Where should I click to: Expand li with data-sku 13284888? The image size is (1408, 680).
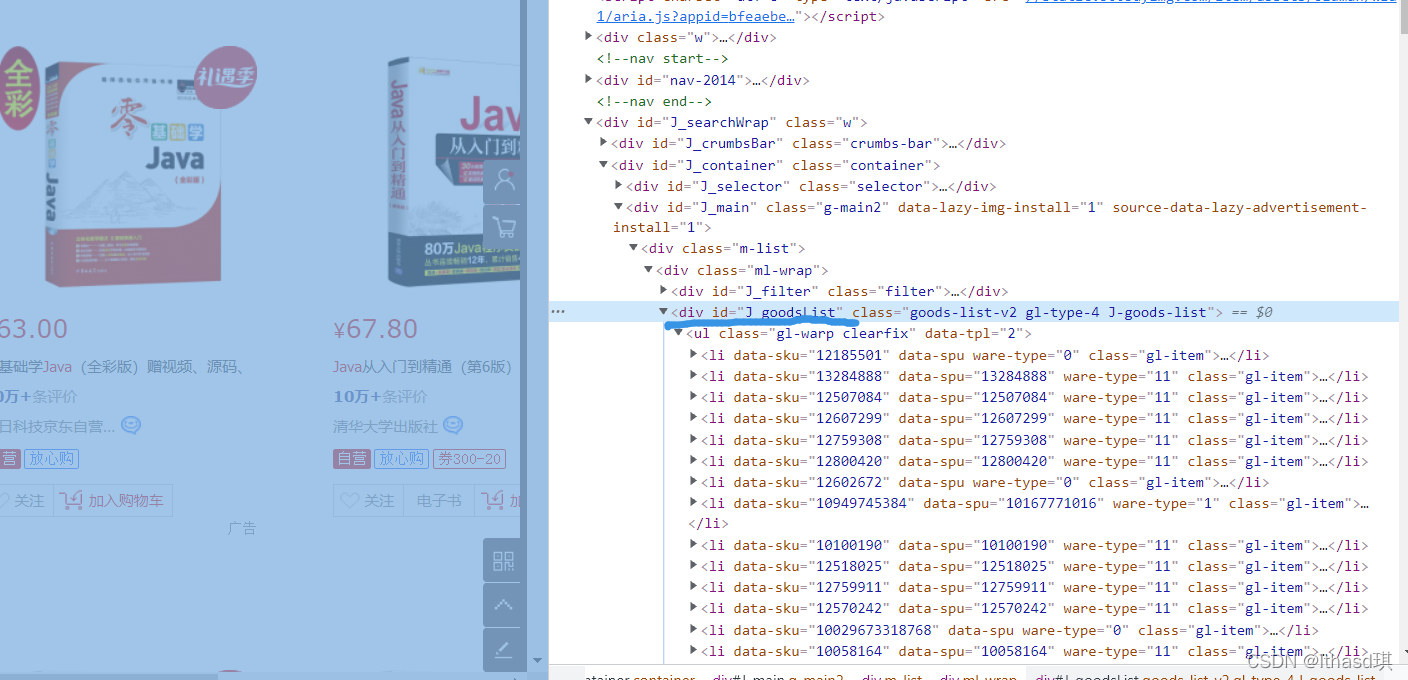tap(693, 376)
